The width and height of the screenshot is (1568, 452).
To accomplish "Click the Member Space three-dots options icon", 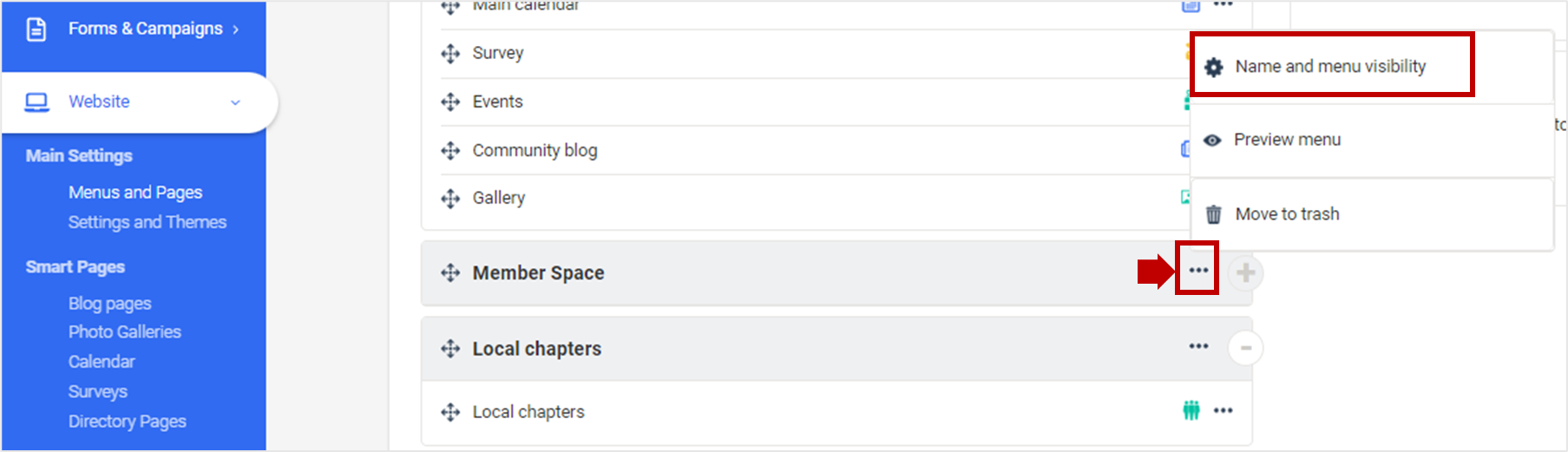I will pyautogui.click(x=1198, y=271).
